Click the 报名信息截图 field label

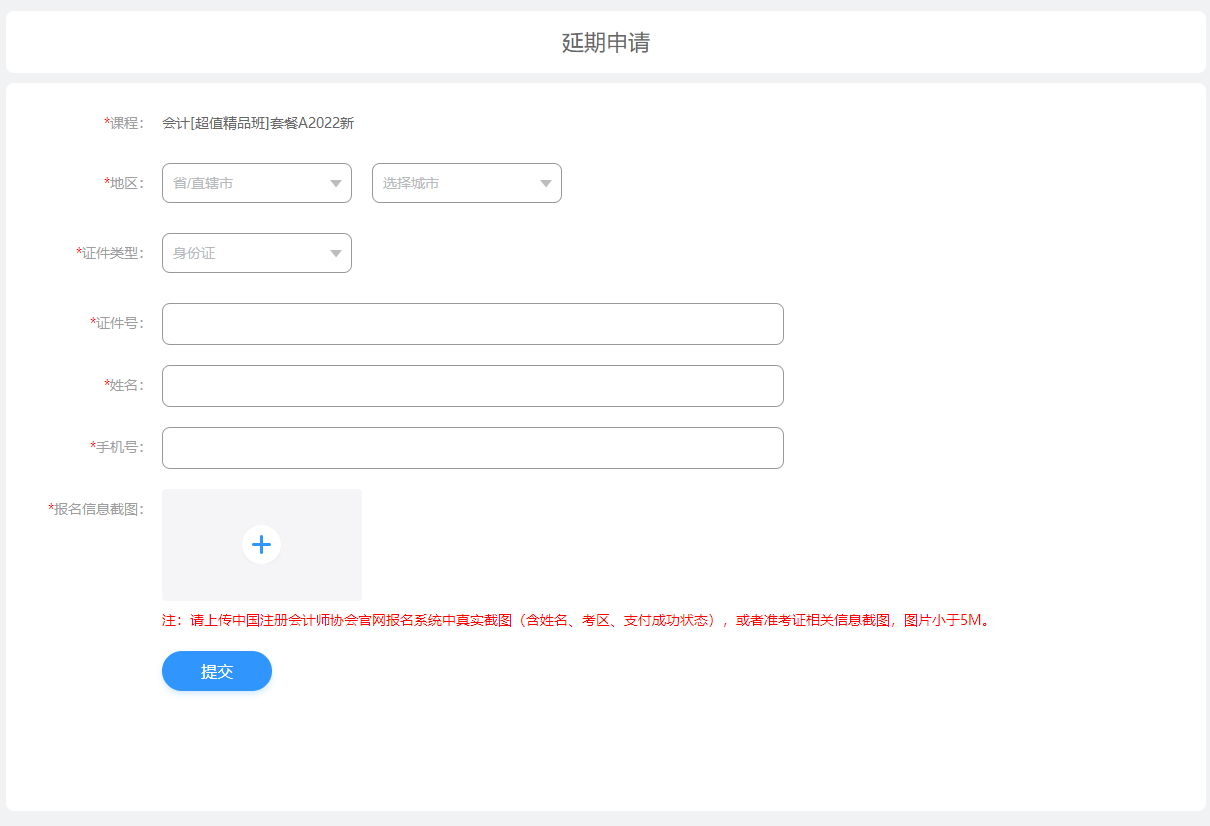tap(96, 508)
